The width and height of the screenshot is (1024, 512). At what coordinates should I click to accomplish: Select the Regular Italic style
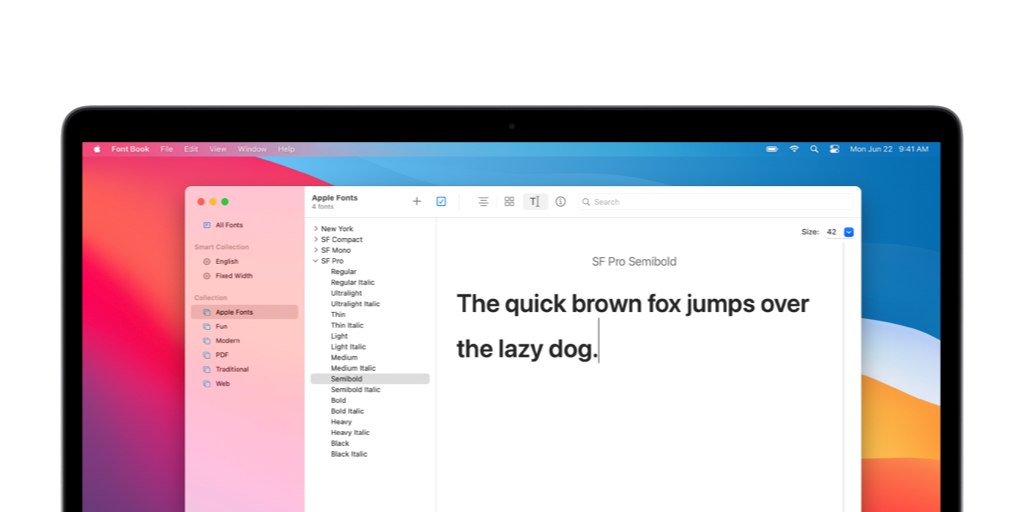coord(353,282)
